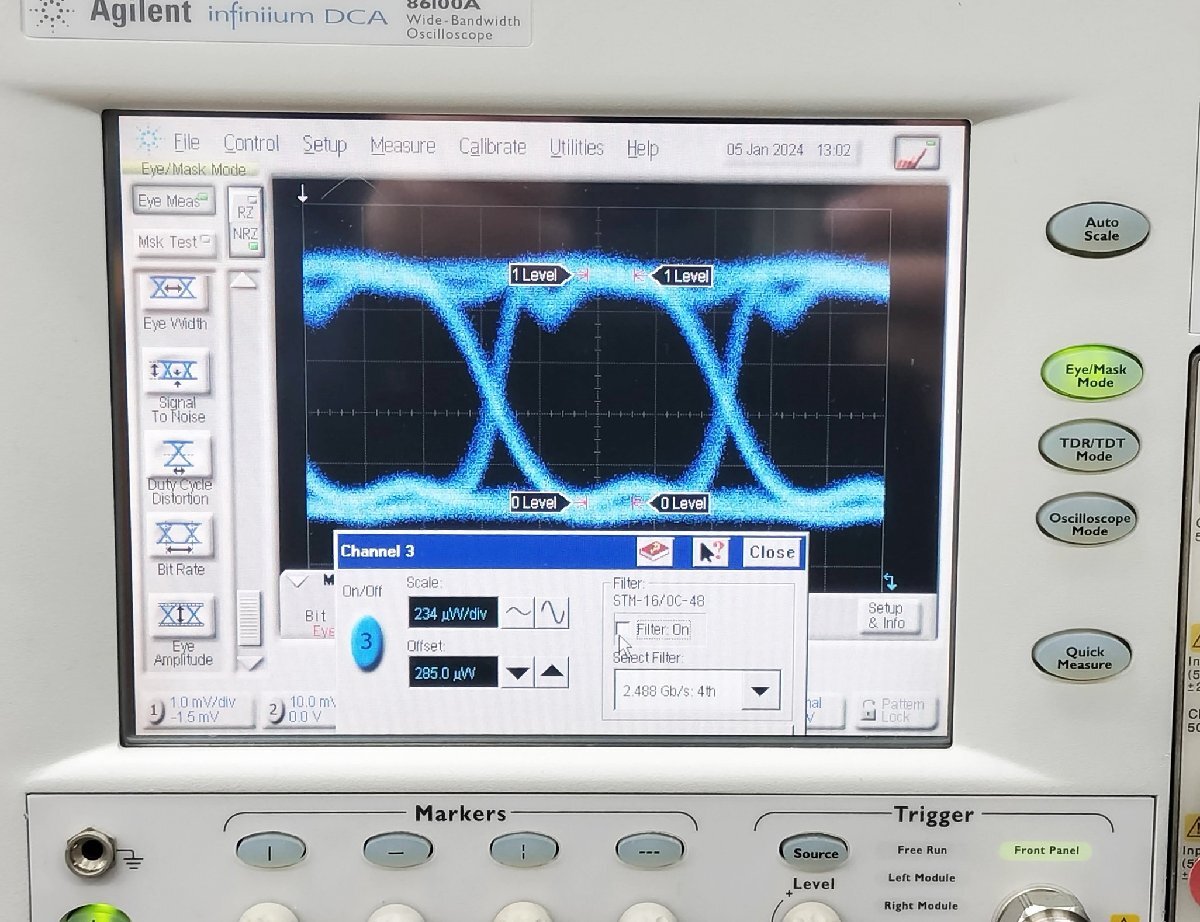Click the Scale field showing 234 µW/div
The height and width of the screenshot is (922, 1200).
[452, 613]
